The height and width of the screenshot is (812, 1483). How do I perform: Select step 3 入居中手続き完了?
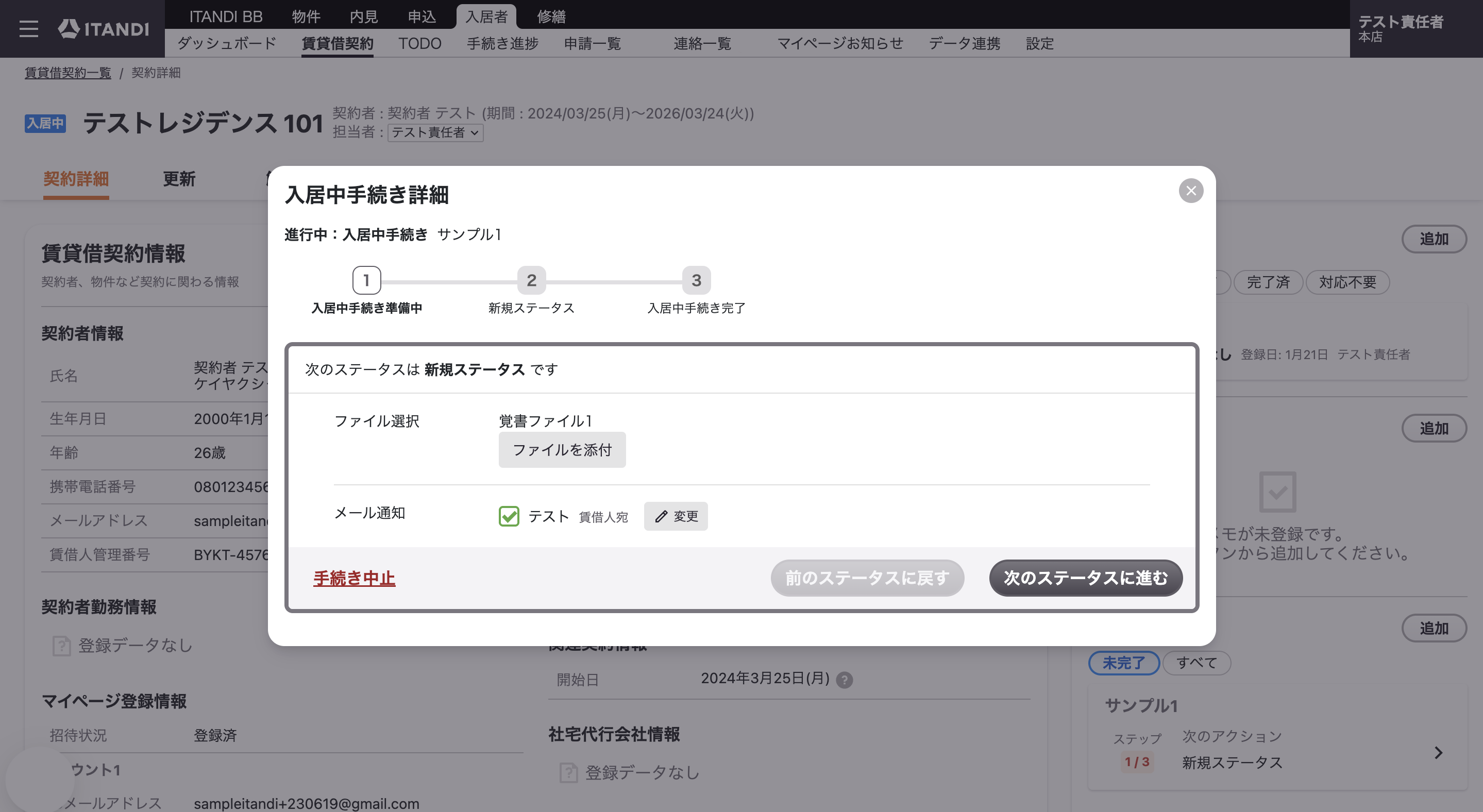pos(696,280)
